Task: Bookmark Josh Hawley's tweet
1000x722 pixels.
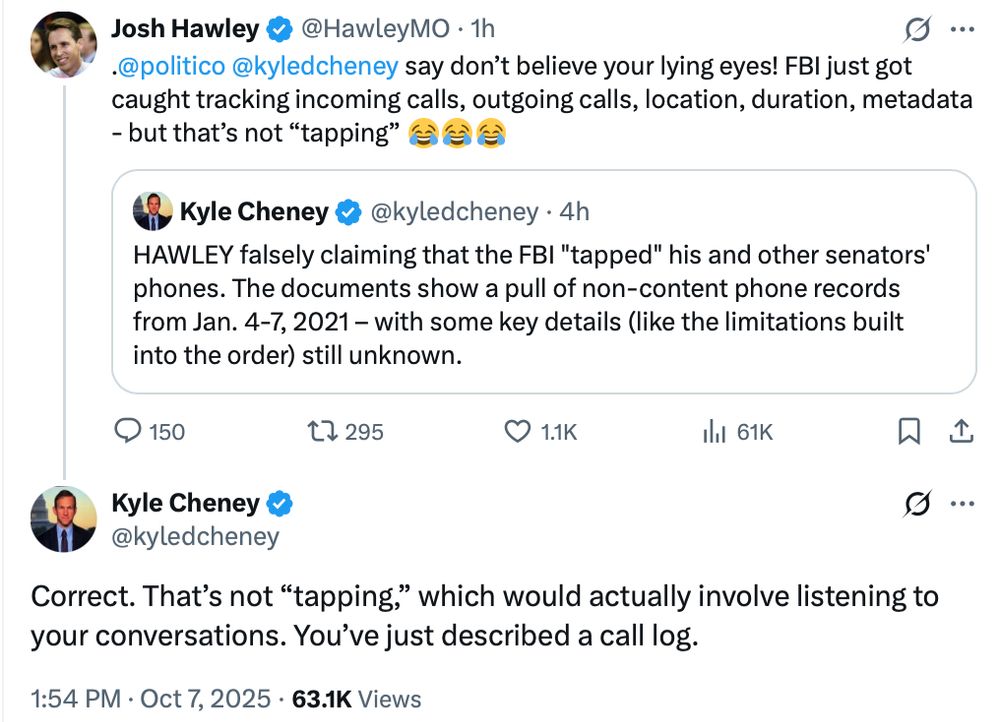Action: [x=908, y=431]
